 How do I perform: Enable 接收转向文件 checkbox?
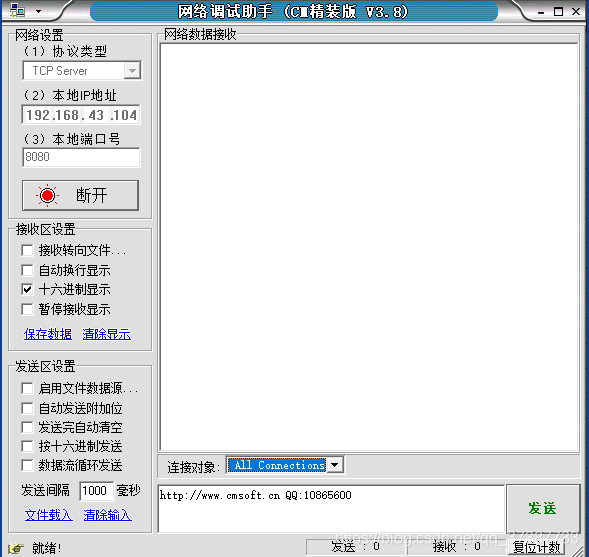coord(27,250)
